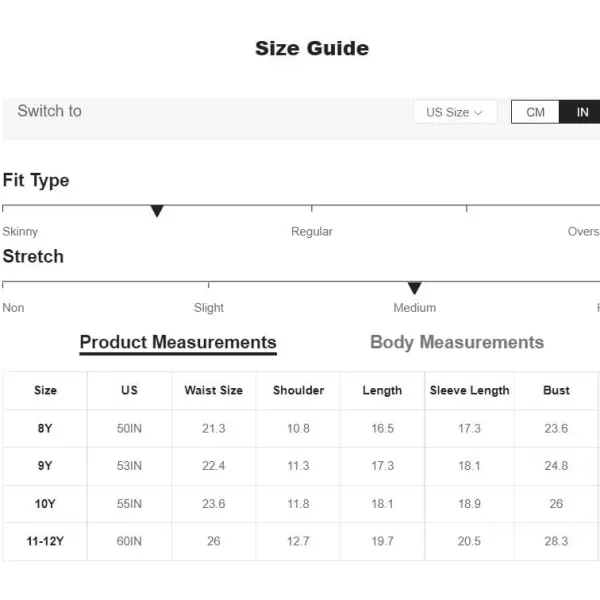
Task: Select the IN unit toggle
Action: [x=580, y=112]
